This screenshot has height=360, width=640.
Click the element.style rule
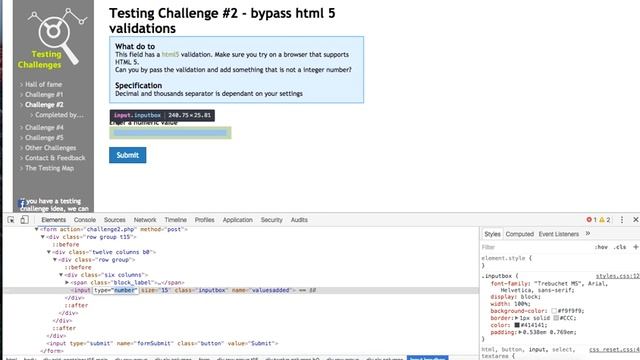coord(507,258)
